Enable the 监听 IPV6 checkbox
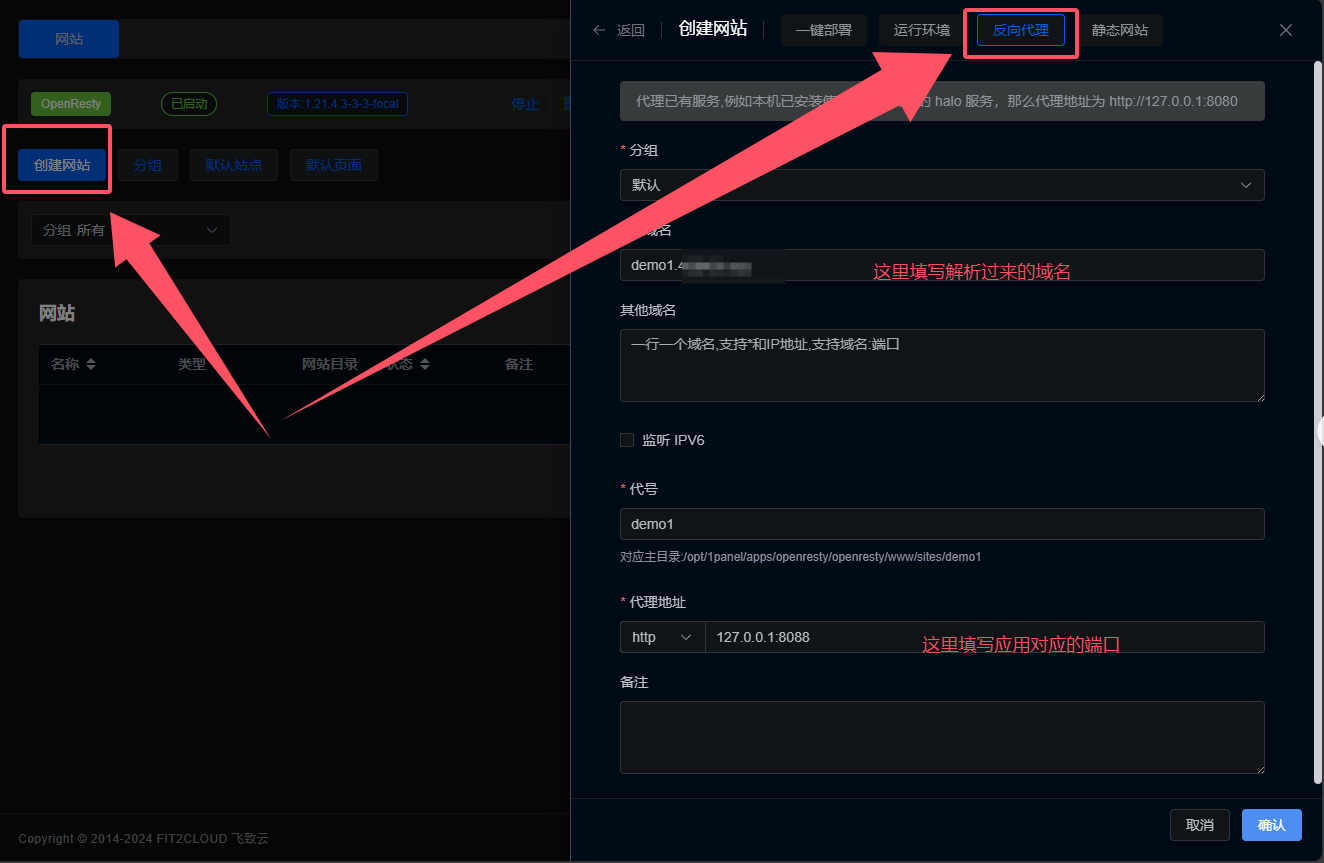Screen dimensions: 1324x863 point(627,440)
